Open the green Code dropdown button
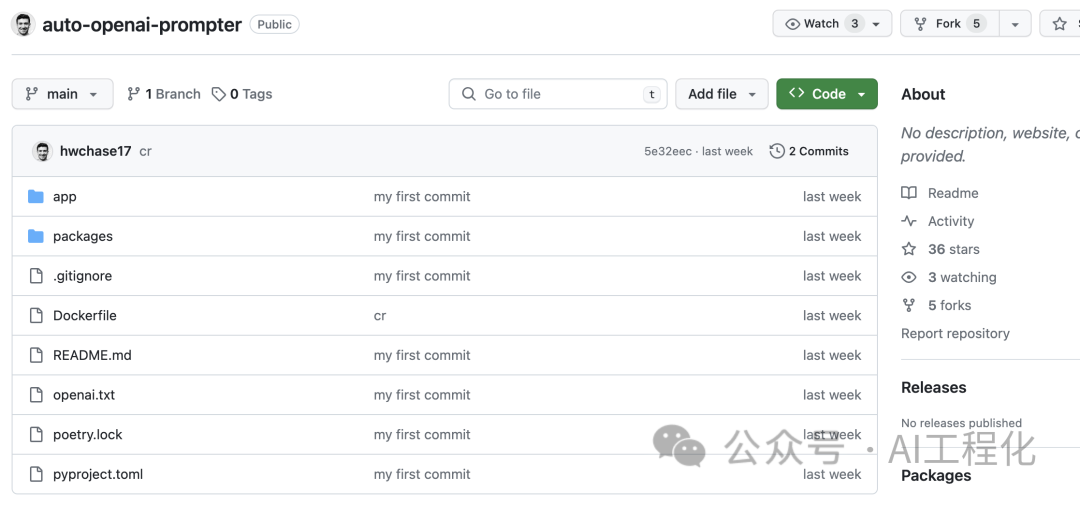Screen dimensions: 1080x506 tap(826, 94)
